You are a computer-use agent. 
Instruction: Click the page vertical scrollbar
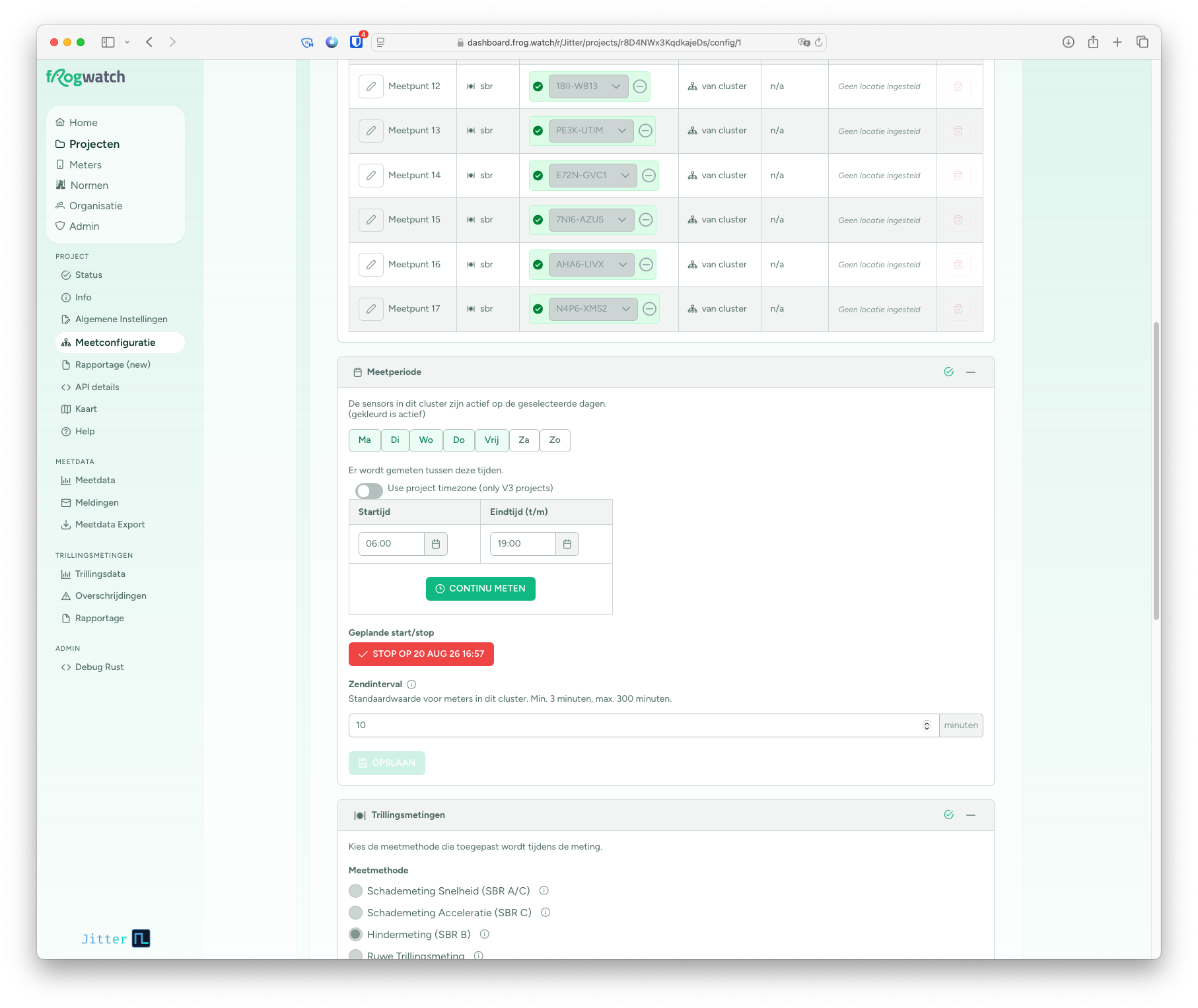click(1156, 471)
